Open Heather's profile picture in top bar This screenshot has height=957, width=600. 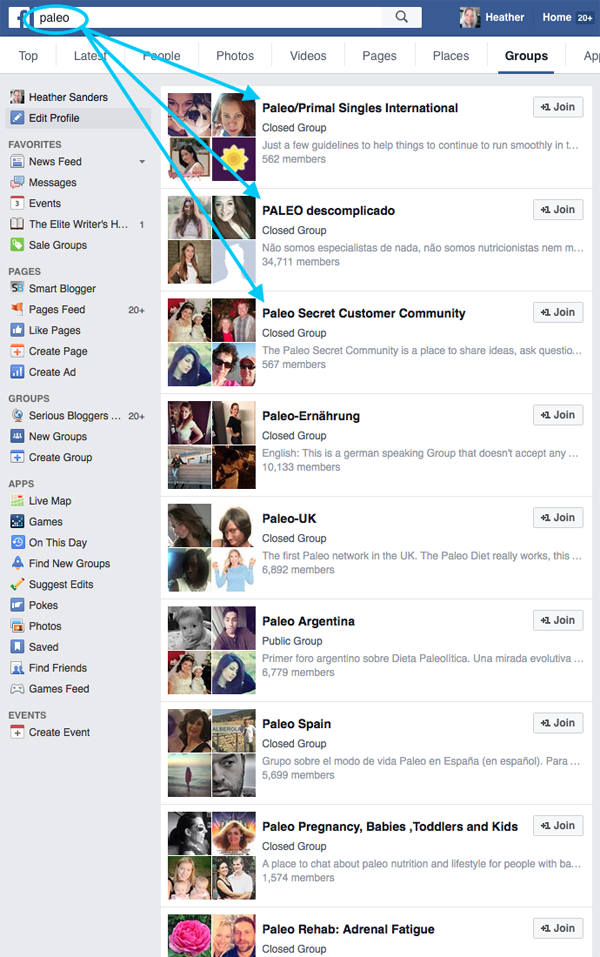[x=469, y=17]
